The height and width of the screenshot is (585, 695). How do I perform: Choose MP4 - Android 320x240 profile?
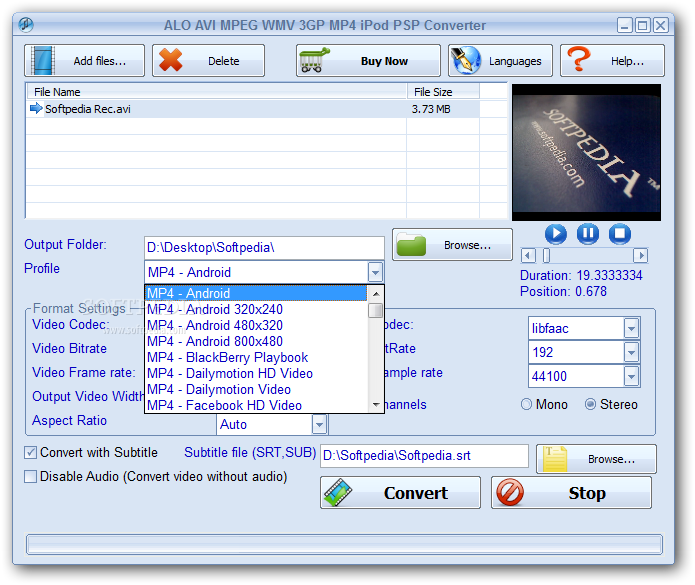tap(257, 309)
